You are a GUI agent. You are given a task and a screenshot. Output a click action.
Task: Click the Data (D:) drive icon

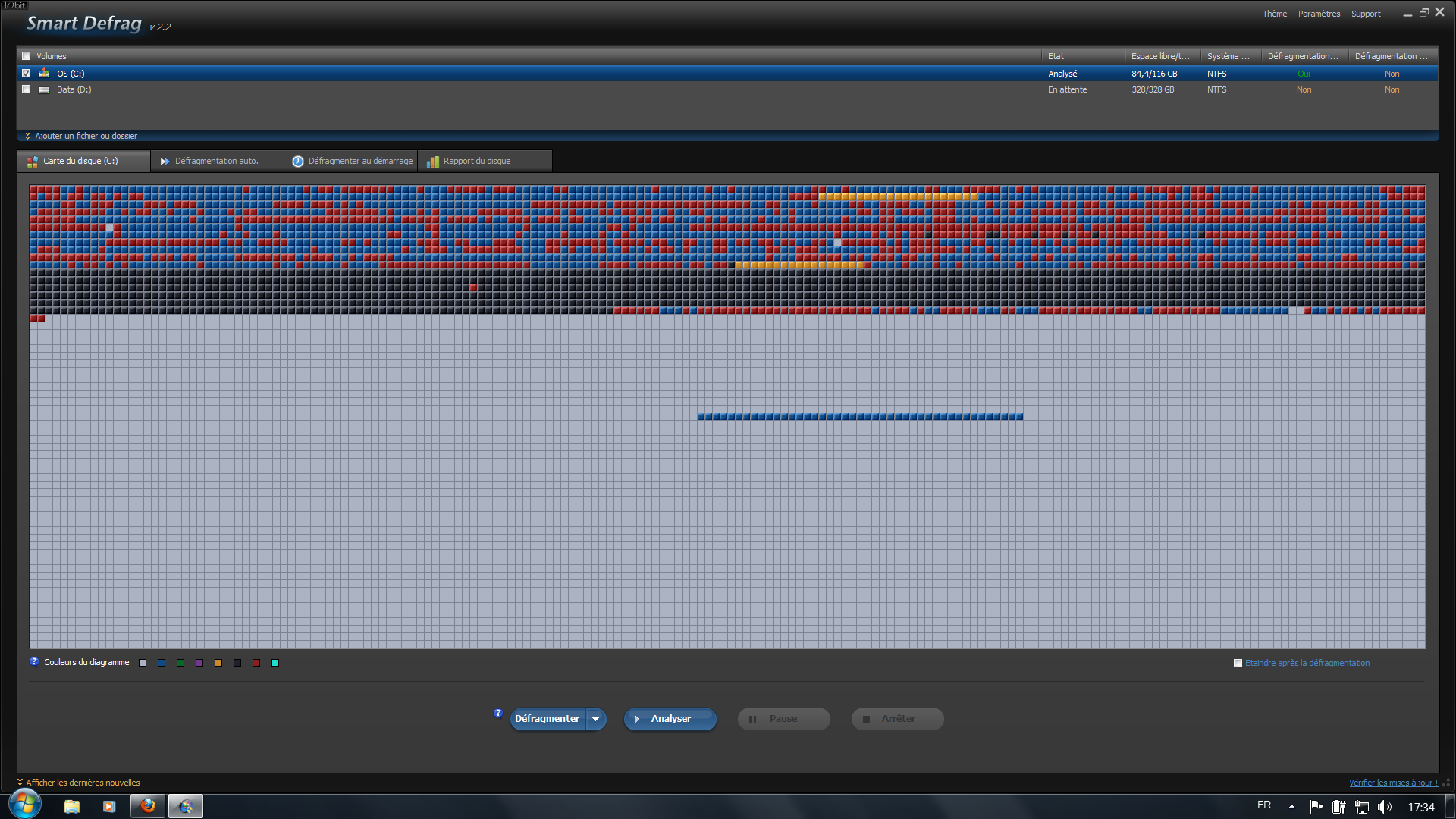point(44,89)
